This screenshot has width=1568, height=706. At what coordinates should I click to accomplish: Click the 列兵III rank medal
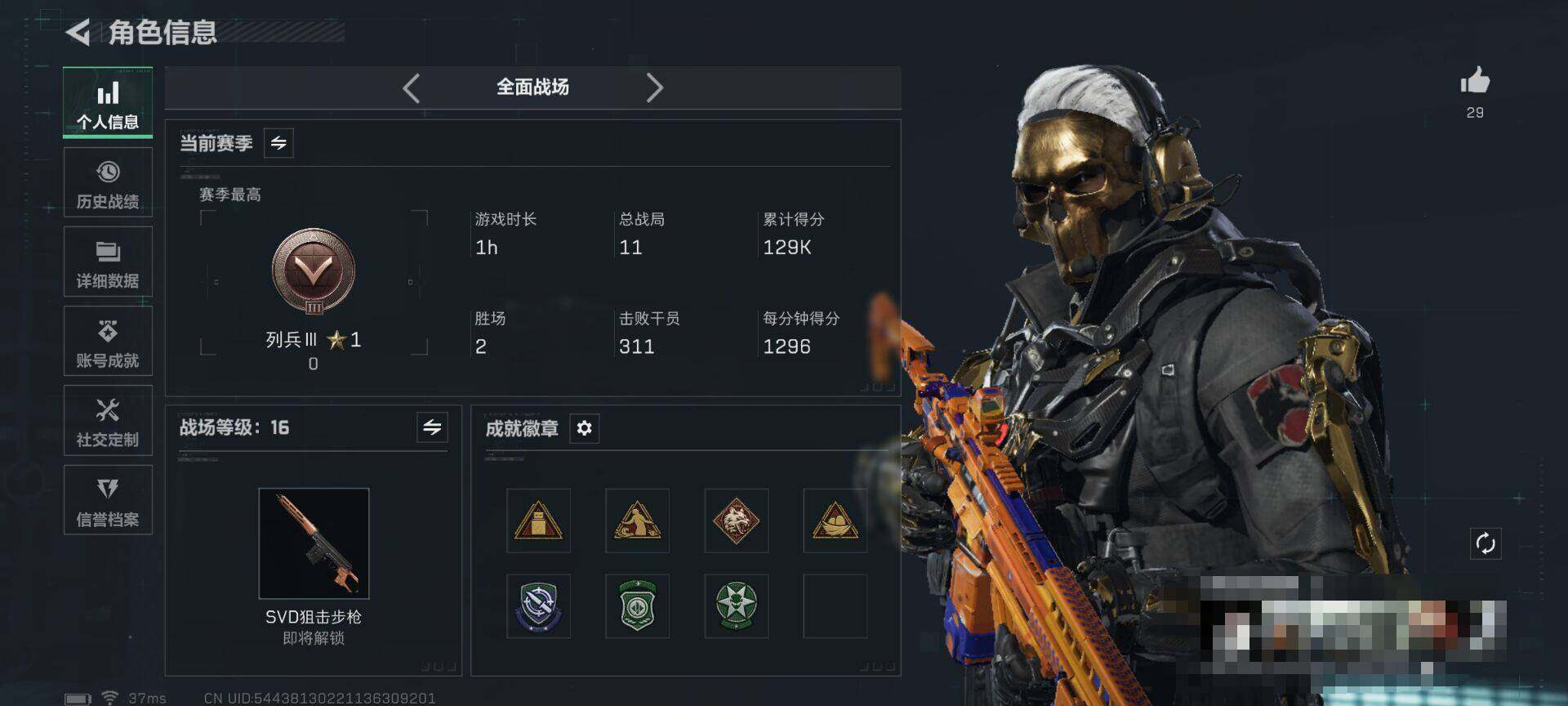[x=314, y=271]
